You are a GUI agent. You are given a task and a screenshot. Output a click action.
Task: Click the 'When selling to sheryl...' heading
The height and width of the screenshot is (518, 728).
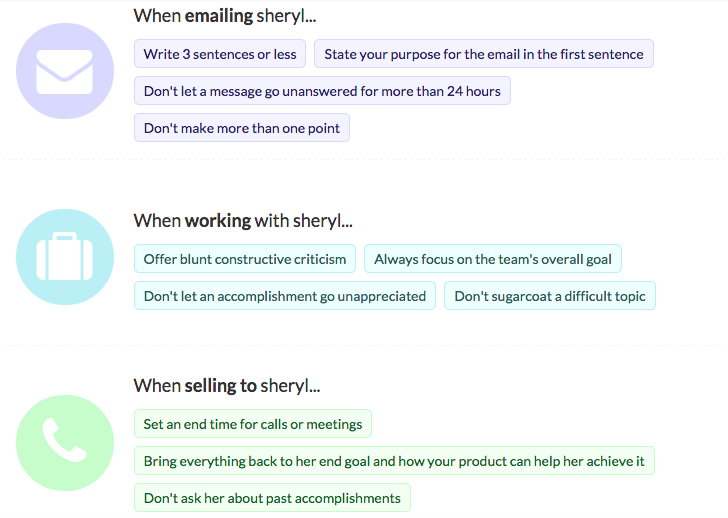pyautogui.click(x=227, y=386)
